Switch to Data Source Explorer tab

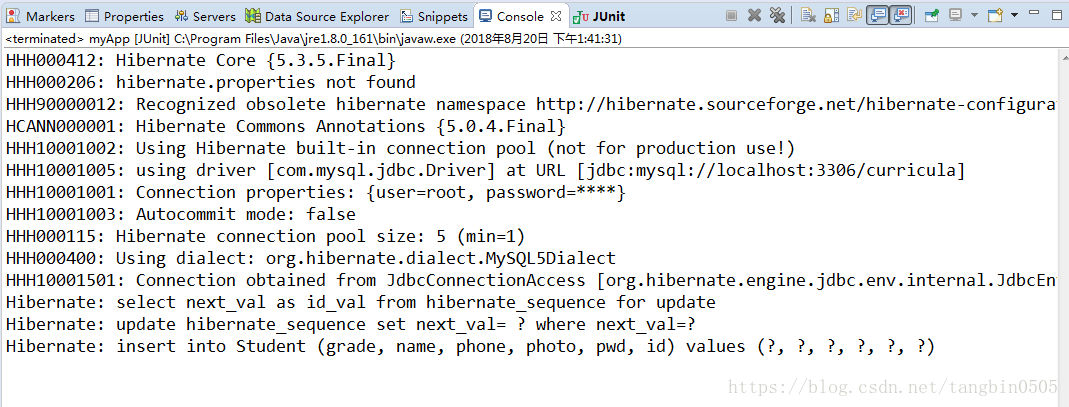(x=318, y=16)
